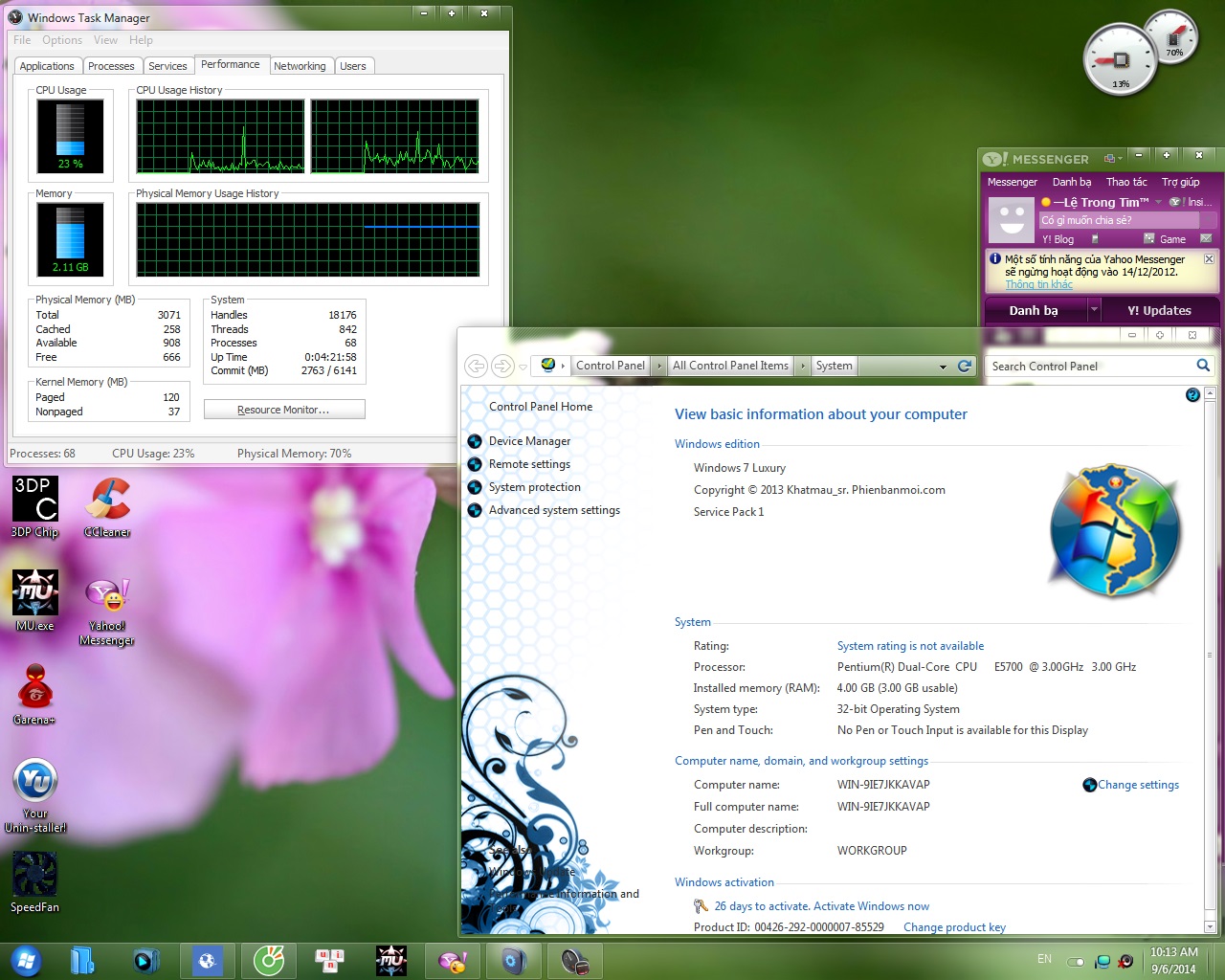Click the search magnifier in Control Panel
1225x980 pixels.
coord(1203,366)
